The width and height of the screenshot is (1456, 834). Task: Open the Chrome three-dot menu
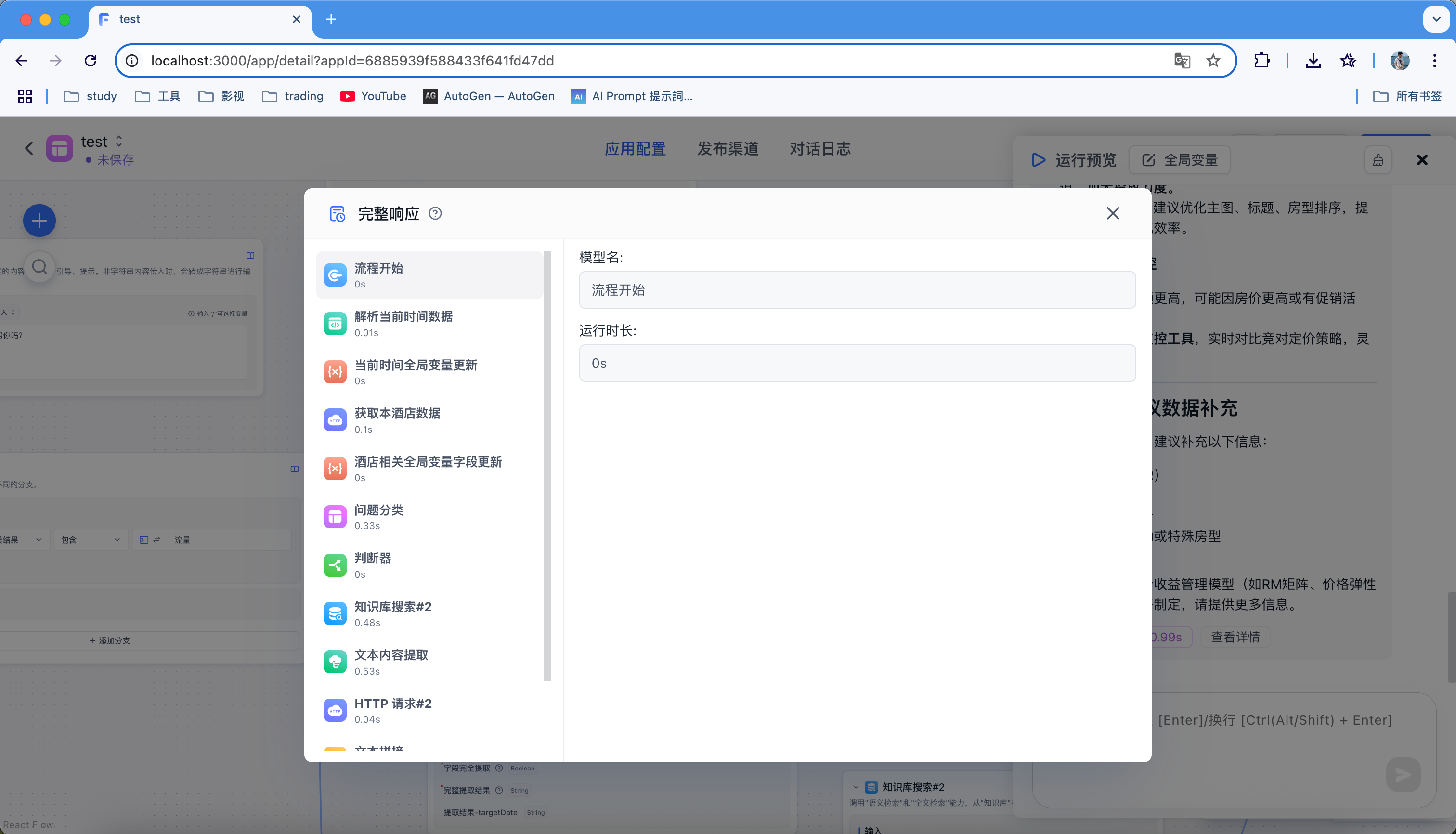(x=1434, y=61)
